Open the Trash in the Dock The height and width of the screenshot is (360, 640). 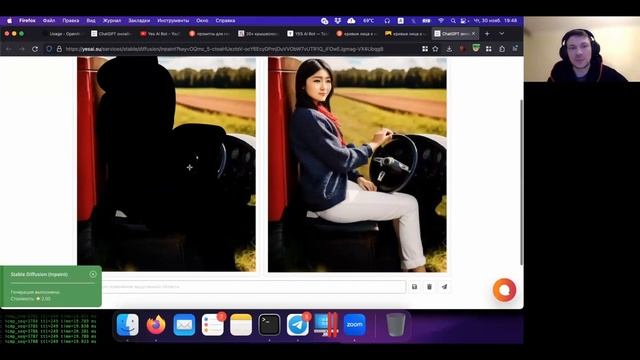pos(396,325)
